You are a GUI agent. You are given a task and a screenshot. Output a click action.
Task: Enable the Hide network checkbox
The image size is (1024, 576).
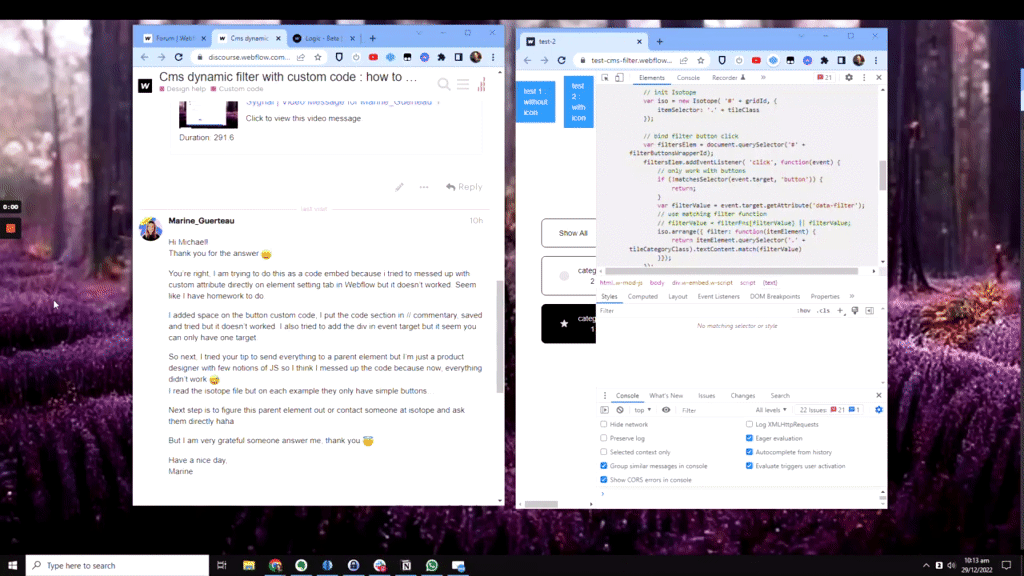tap(602, 424)
